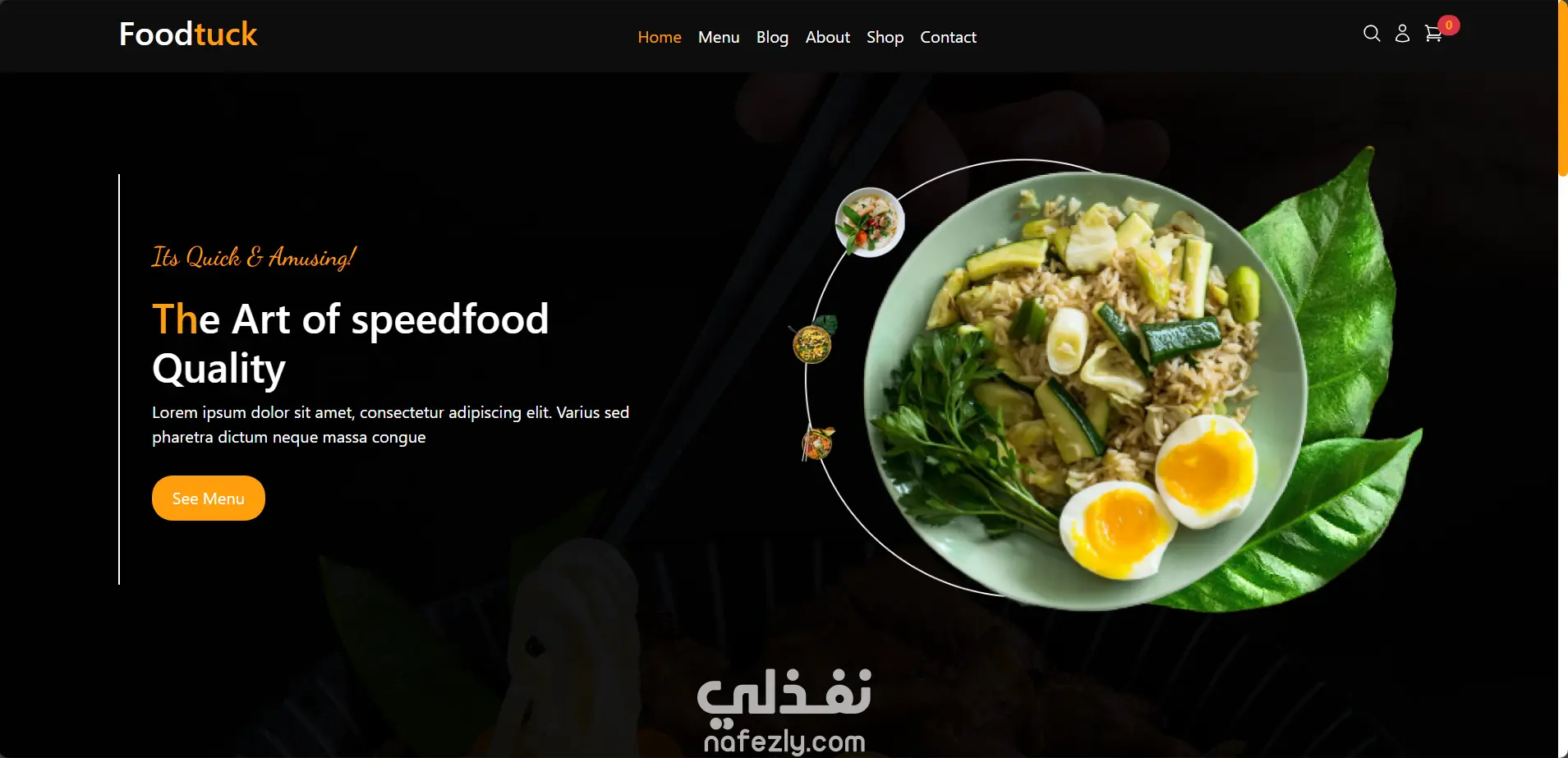The width and height of the screenshot is (1568, 758).
Task: Select the middle small dish thumbnail
Action: tap(812, 341)
